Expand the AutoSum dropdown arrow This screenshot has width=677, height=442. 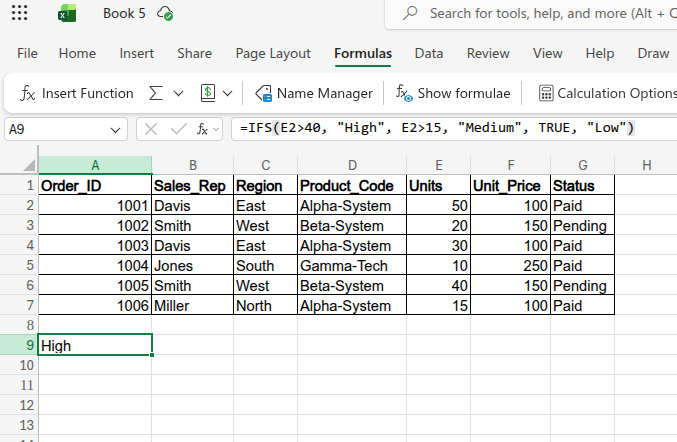pyautogui.click(x=179, y=93)
